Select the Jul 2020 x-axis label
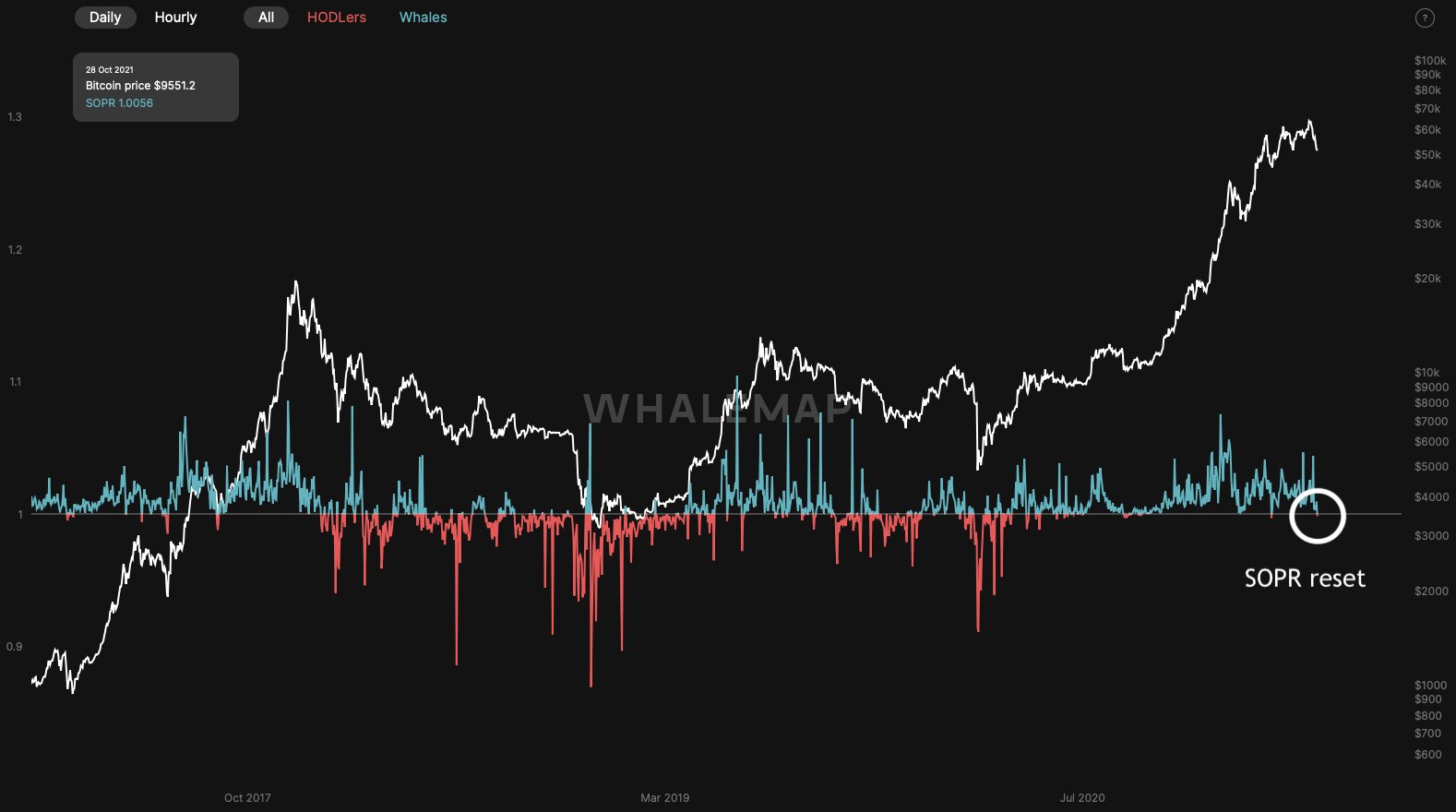The width and height of the screenshot is (1456, 812). coord(1081,798)
